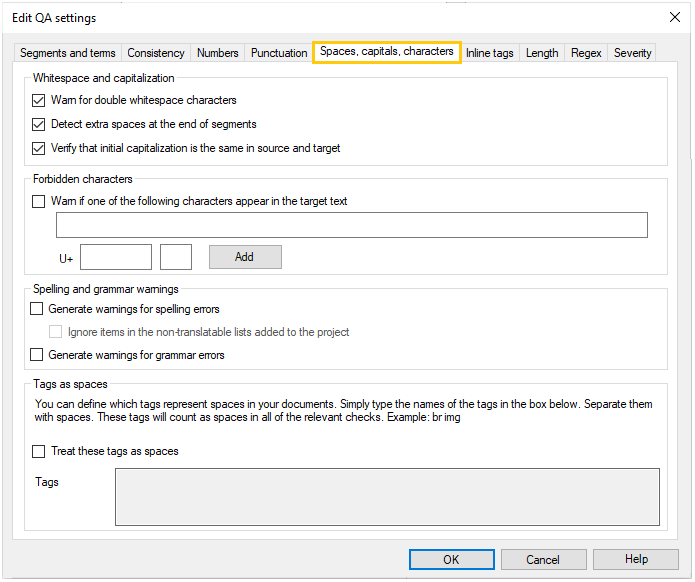Focus the U+ Unicode code input field
The image size is (695, 582).
(116, 257)
